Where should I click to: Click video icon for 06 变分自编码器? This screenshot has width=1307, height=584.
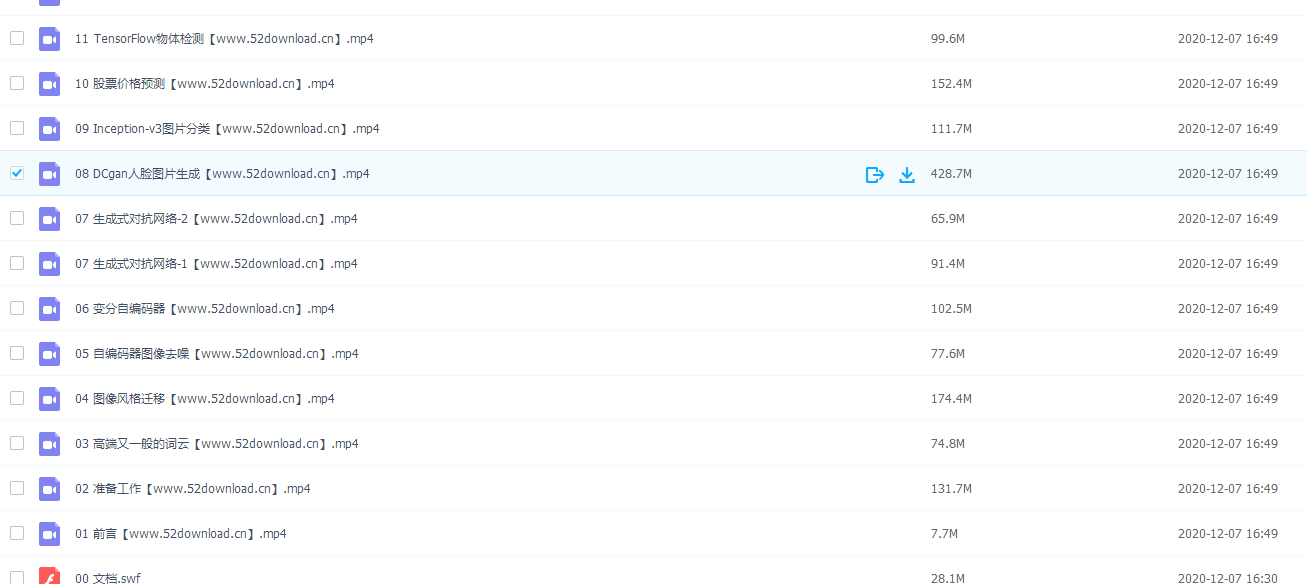(x=49, y=309)
